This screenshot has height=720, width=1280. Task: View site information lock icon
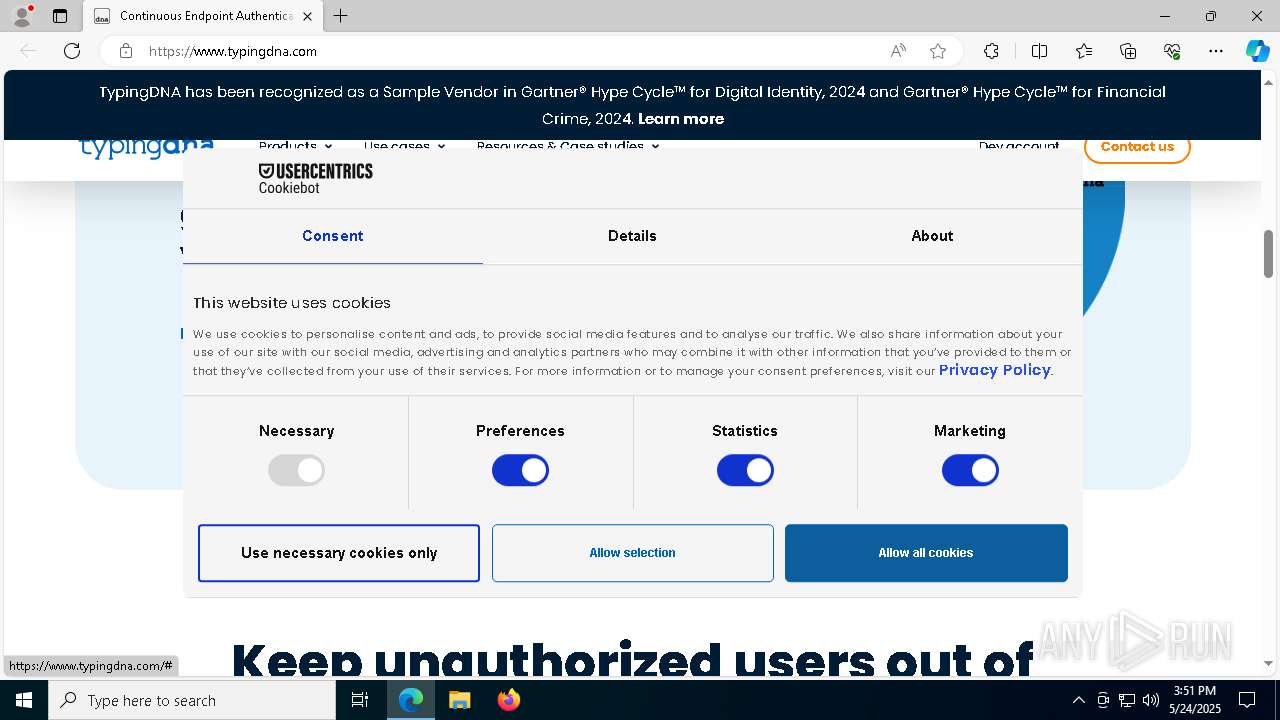tap(126, 51)
